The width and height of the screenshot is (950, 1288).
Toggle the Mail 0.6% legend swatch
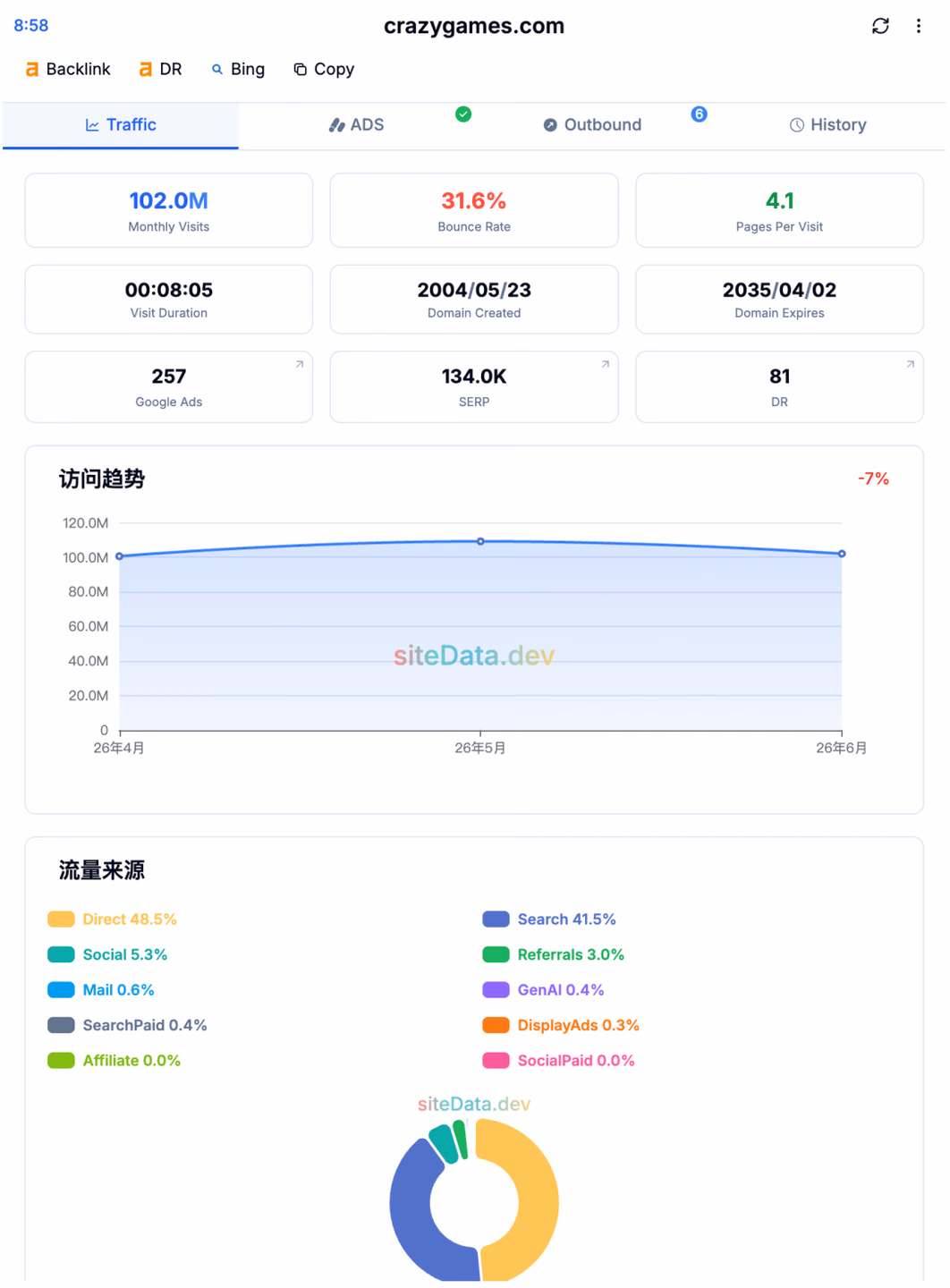(61, 990)
